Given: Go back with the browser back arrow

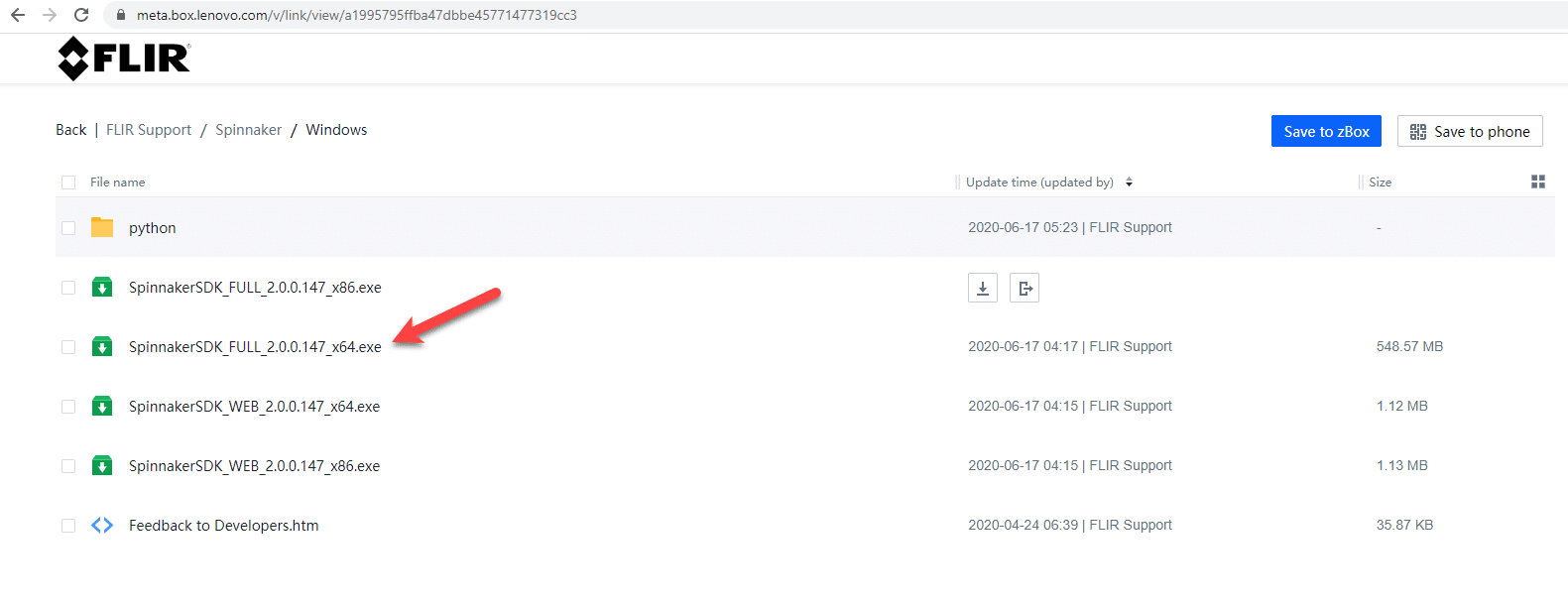Looking at the screenshot, I should (18, 15).
